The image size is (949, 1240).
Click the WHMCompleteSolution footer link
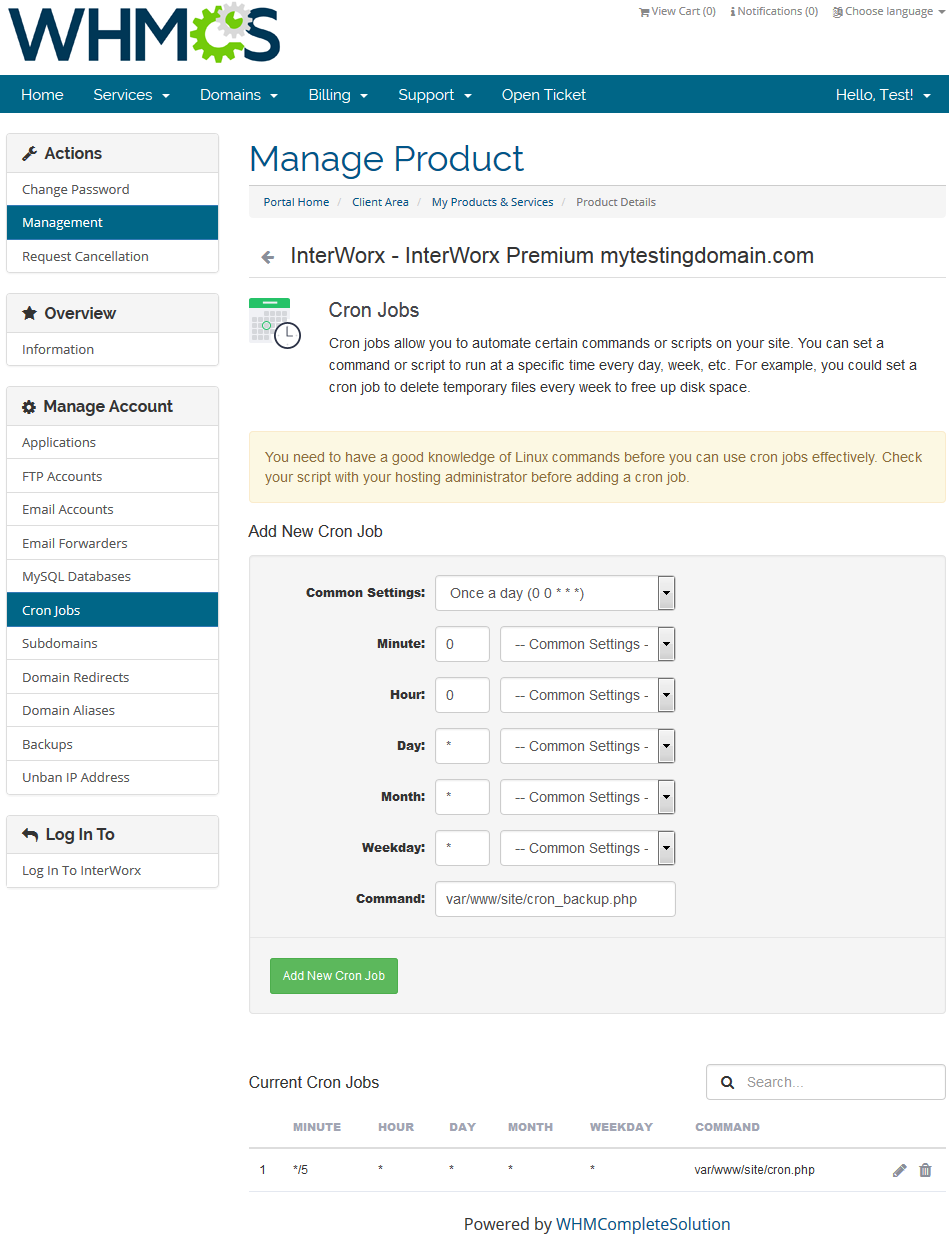pyautogui.click(x=643, y=1224)
